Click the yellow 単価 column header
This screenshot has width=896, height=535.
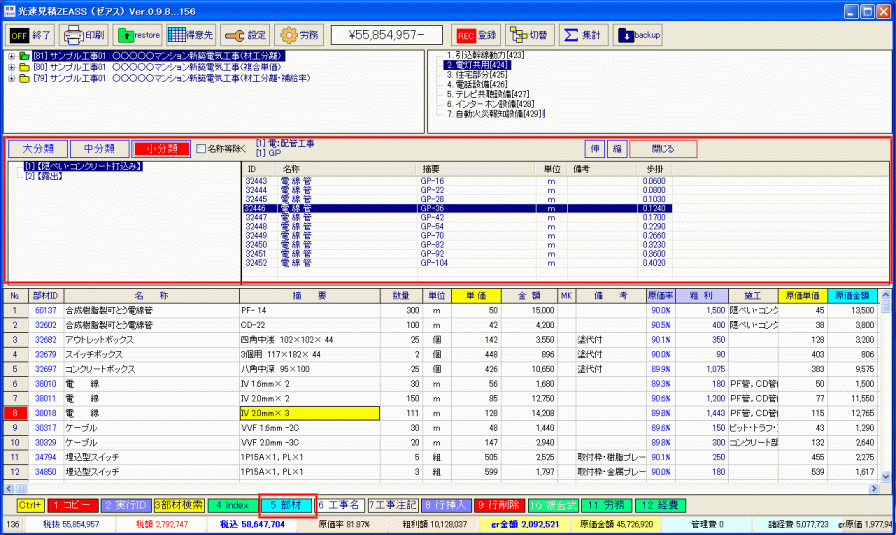coord(476,296)
